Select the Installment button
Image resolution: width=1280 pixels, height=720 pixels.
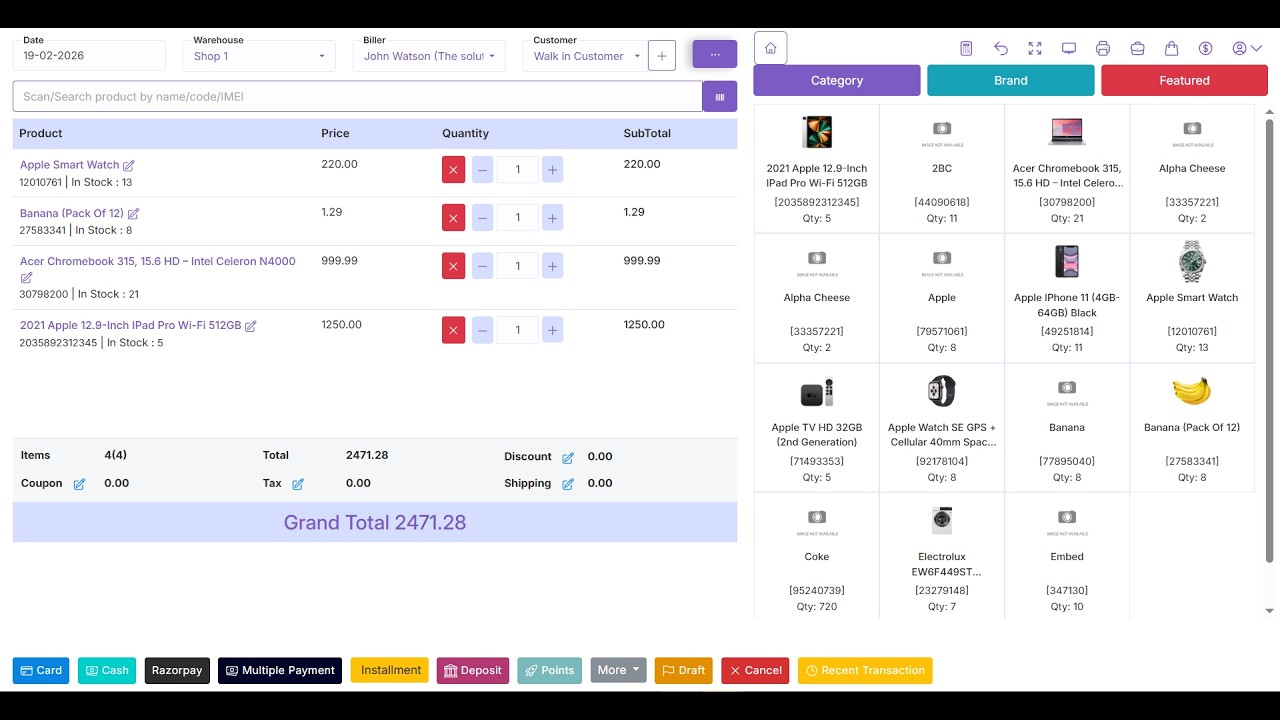[x=390, y=670]
